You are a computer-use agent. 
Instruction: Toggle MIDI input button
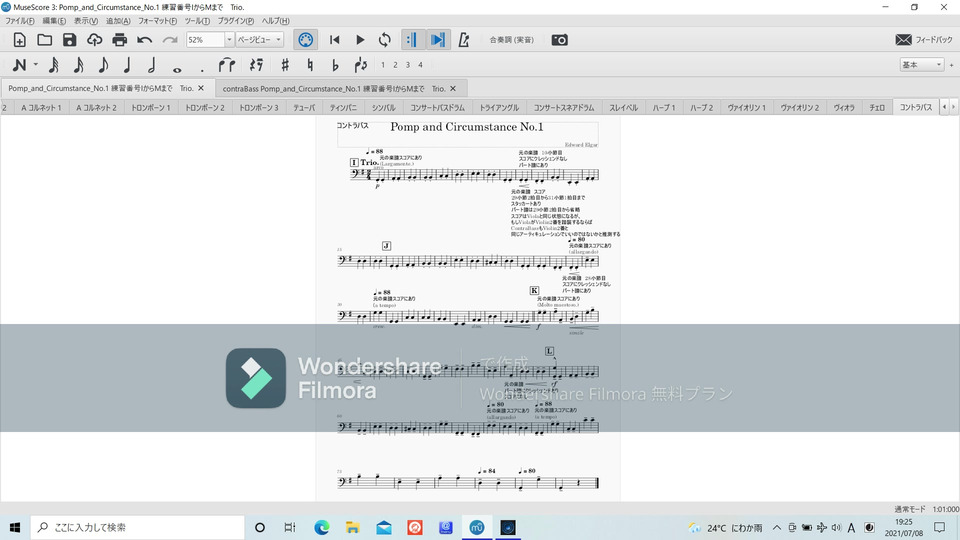306,40
